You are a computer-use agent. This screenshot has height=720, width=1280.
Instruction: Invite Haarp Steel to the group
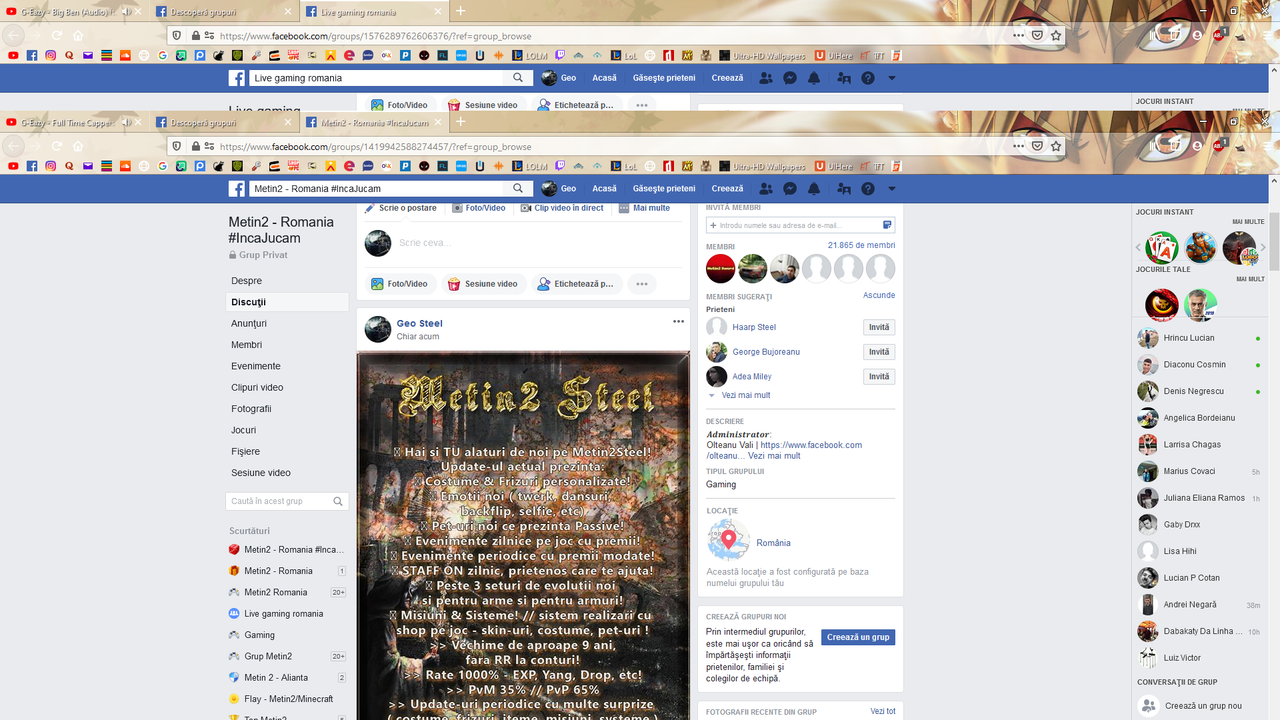[x=879, y=327]
